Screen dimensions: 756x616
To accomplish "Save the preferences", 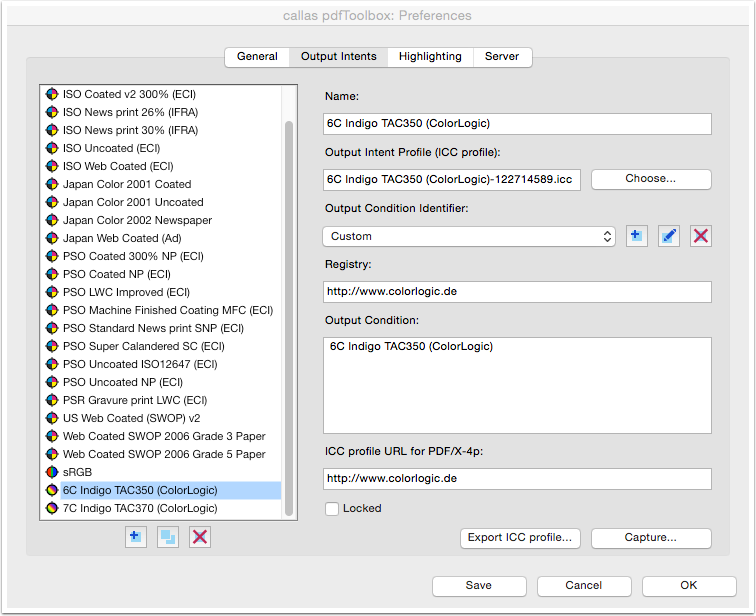I will (479, 586).
